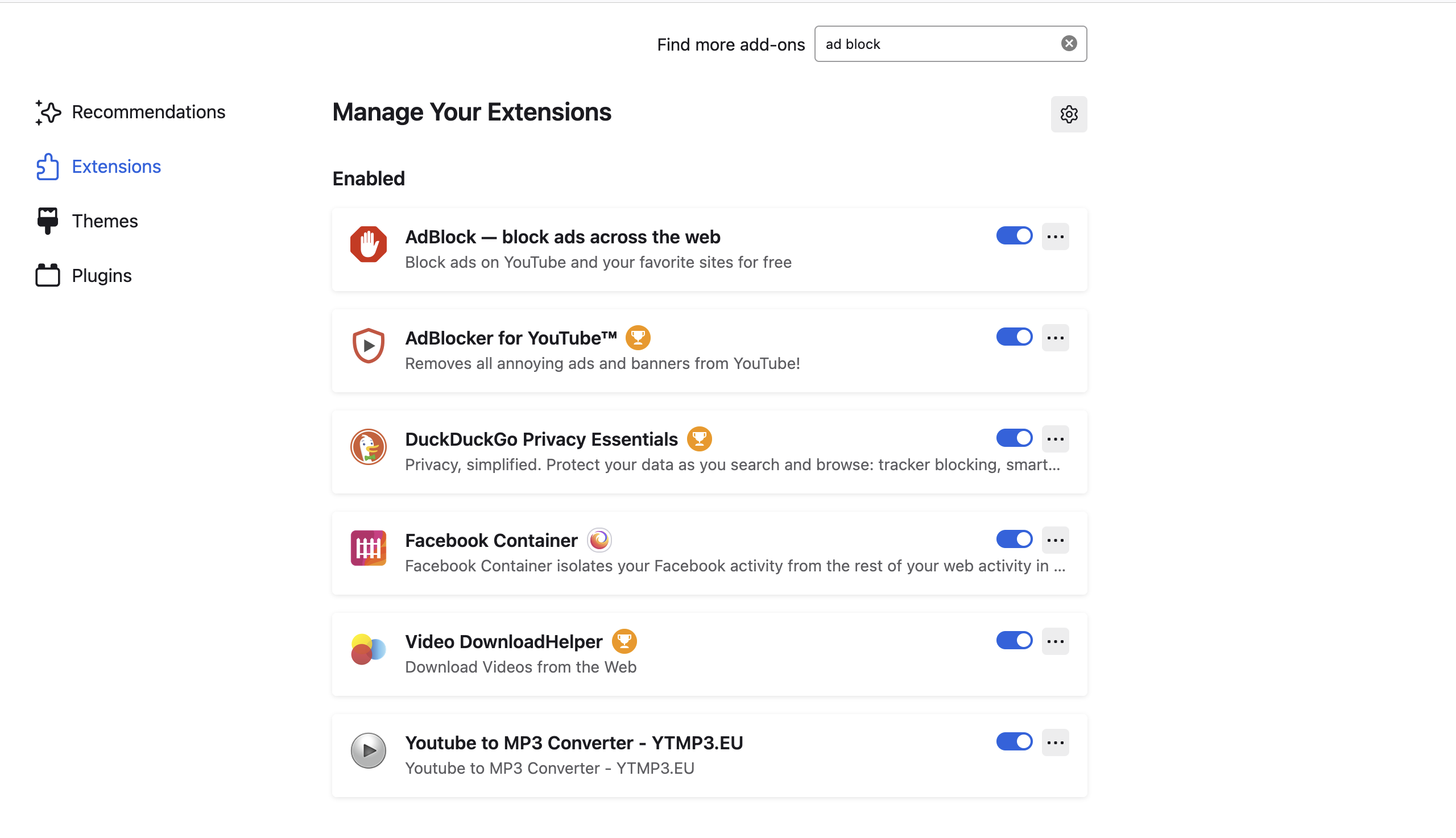Viewport: 1456px width, 838px height.
Task: Toggle off Youtube to MP3 Converter
Action: (1015, 742)
